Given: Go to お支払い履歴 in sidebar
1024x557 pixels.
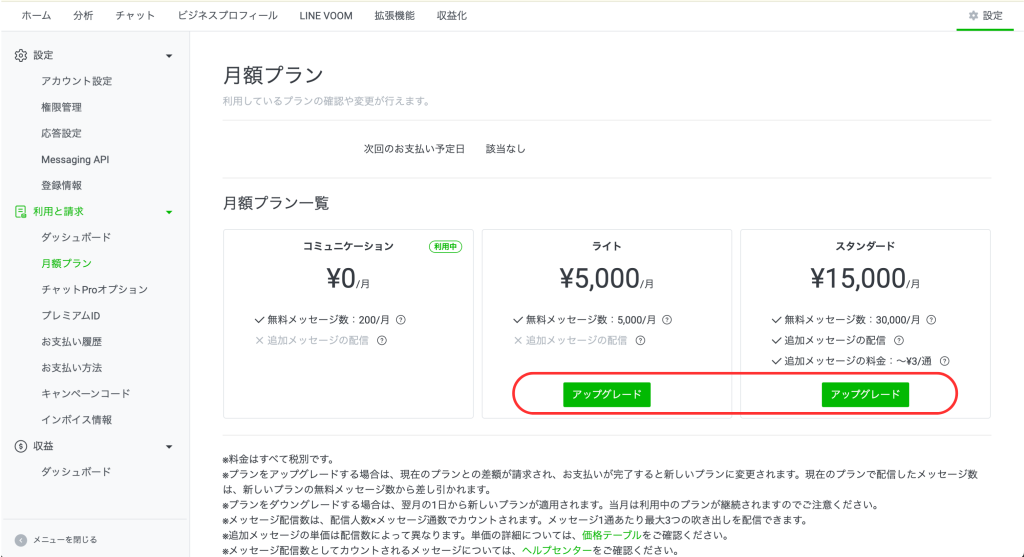Looking at the screenshot, I should [71, 342].
